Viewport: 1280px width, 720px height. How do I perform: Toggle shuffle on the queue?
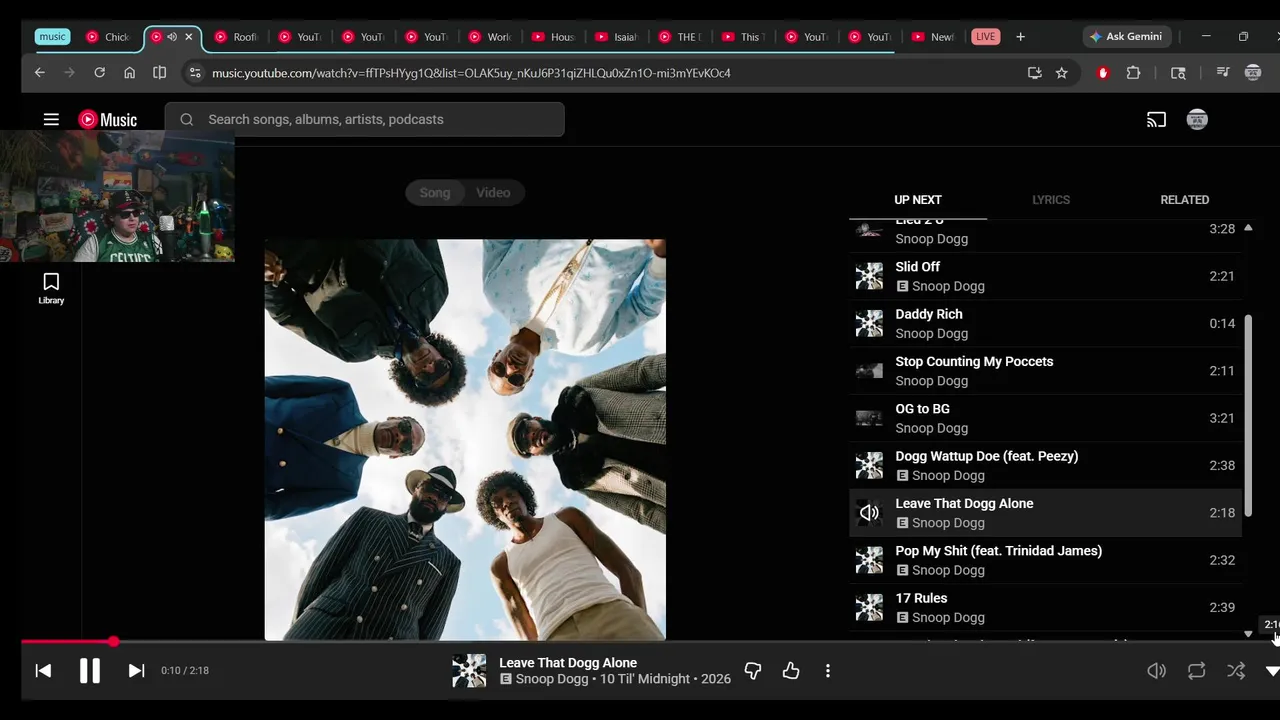[1236, 671]
